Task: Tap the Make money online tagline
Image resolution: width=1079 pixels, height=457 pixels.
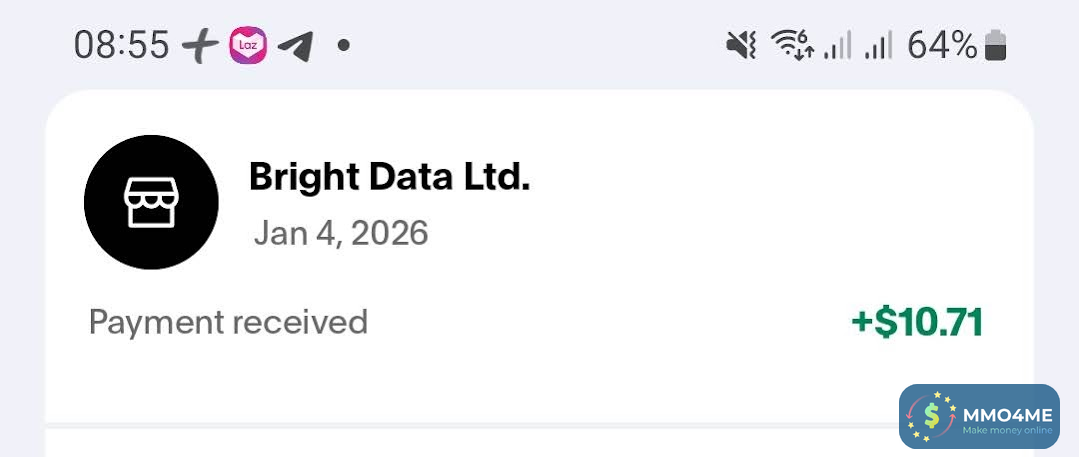Action: tap(1007, 431)
